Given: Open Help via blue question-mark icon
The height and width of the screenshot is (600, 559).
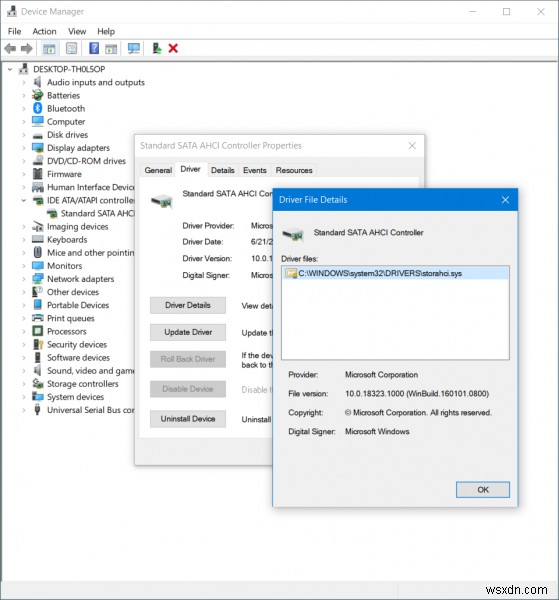Looking at the screenshot, I should coord(94,49).
